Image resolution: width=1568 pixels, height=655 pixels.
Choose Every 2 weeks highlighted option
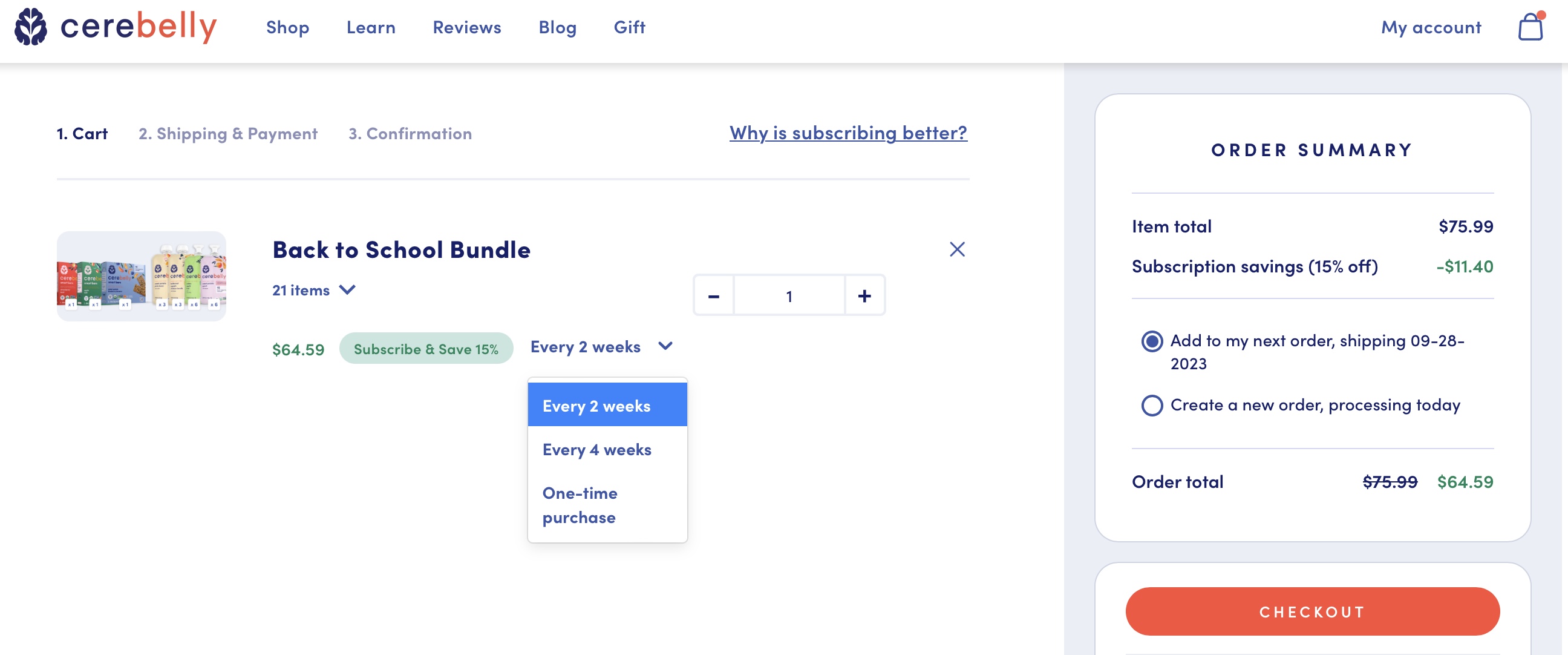click(x=607, y=405)
